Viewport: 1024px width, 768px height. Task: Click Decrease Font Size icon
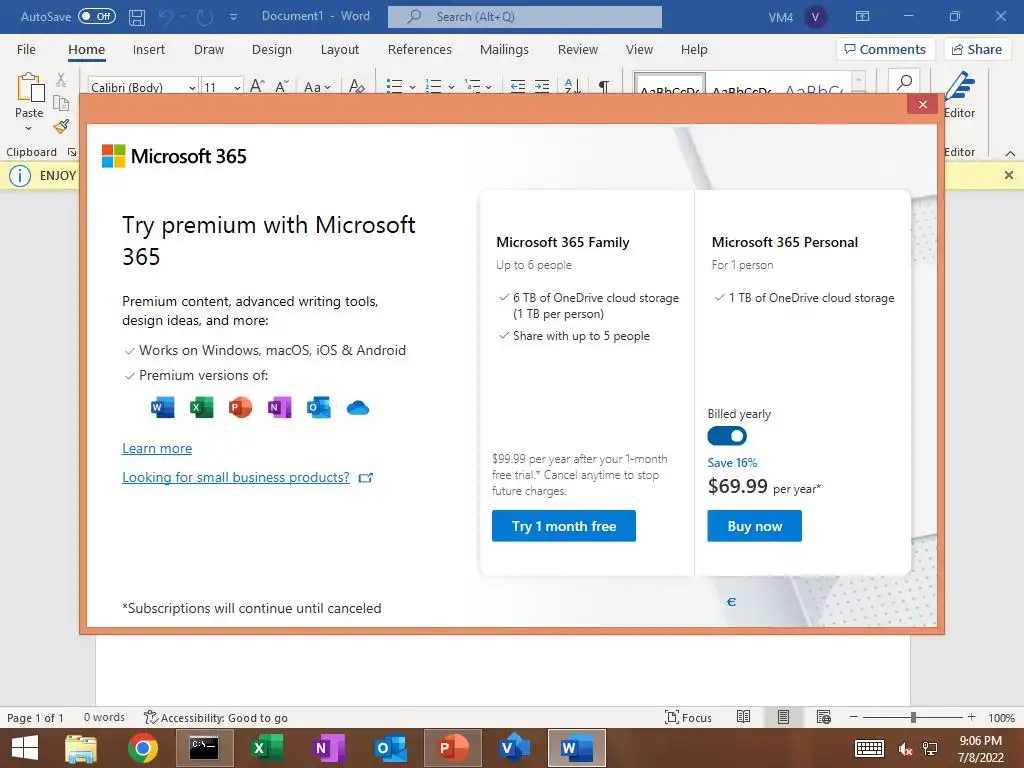[281, 86]
